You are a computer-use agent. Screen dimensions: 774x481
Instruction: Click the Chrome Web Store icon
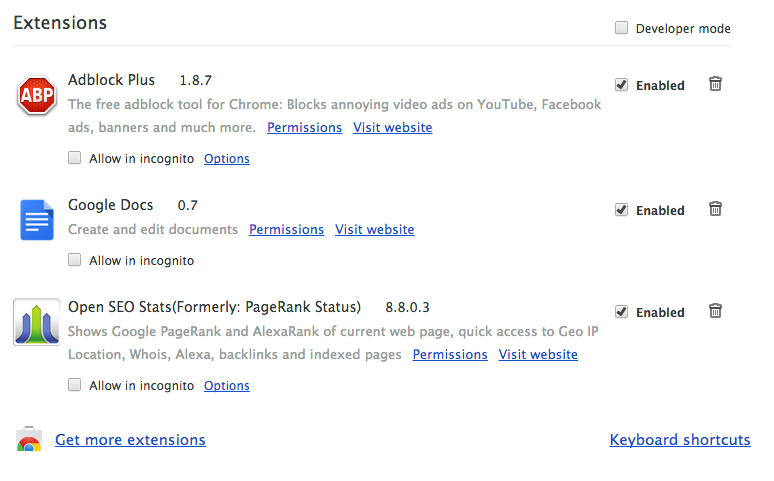(x=29, y=440)
